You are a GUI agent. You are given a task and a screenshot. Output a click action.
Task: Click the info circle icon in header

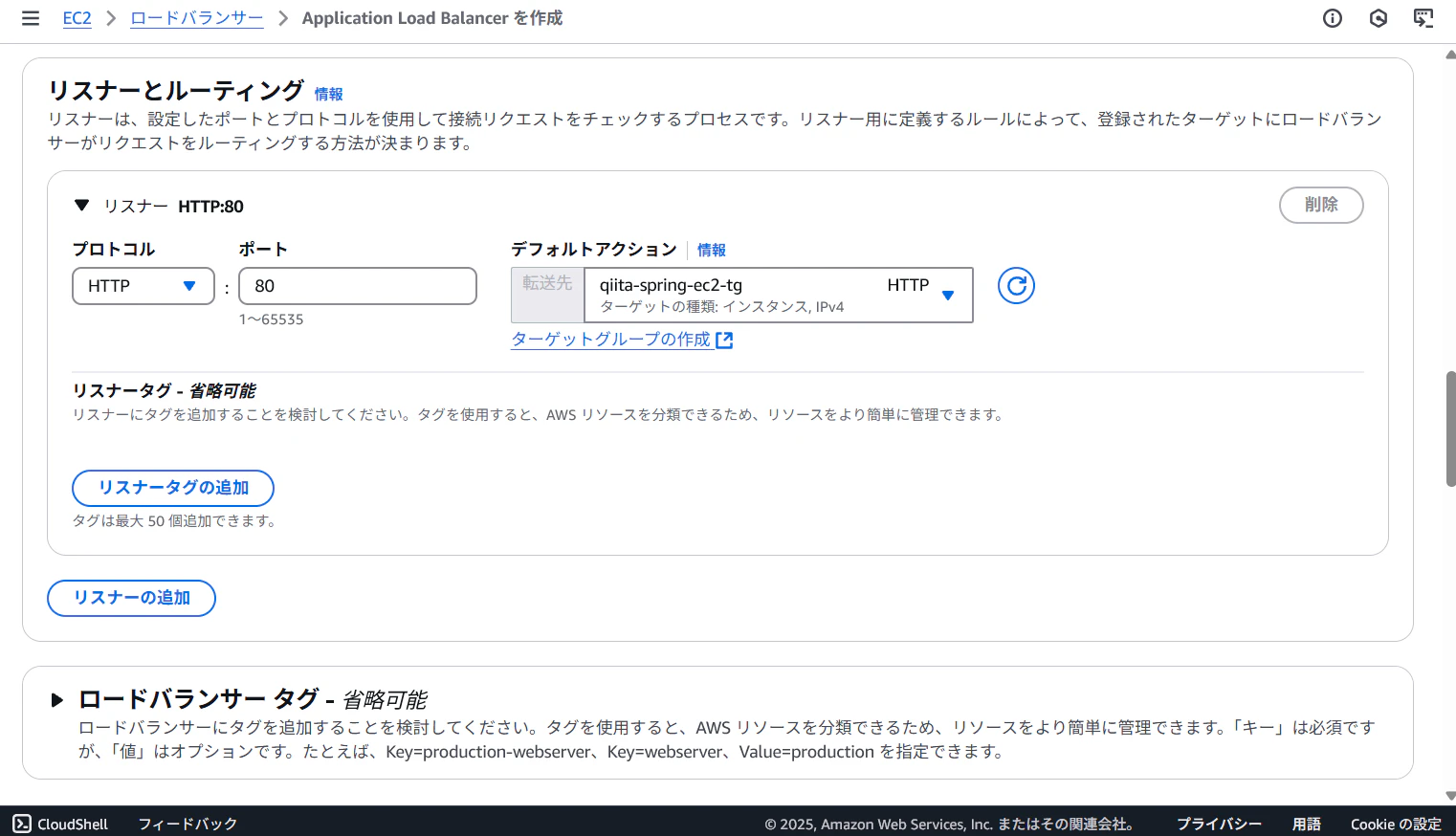click(x=1333, y=18)
